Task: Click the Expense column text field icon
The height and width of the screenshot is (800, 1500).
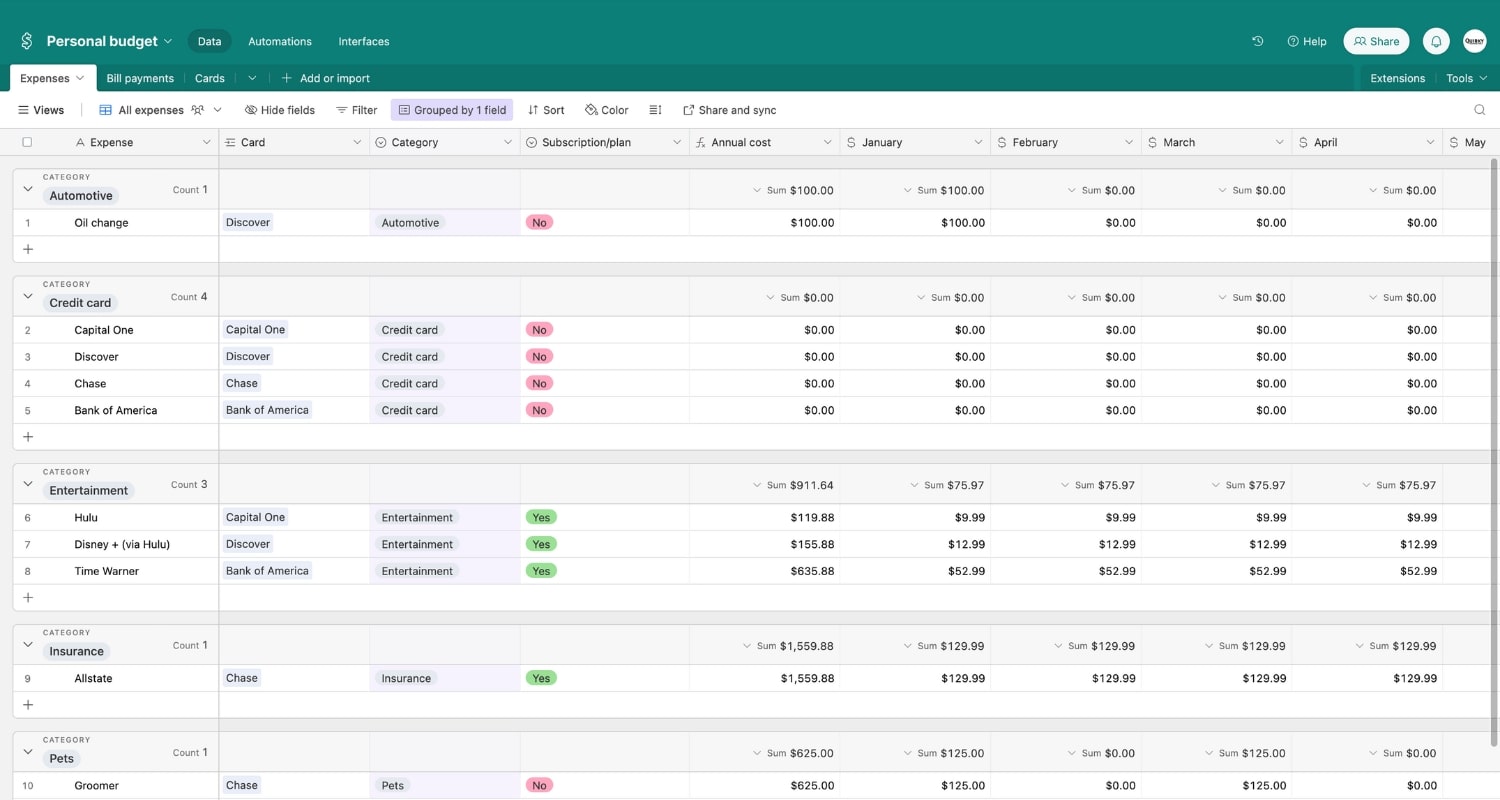Action: (80, 142)
